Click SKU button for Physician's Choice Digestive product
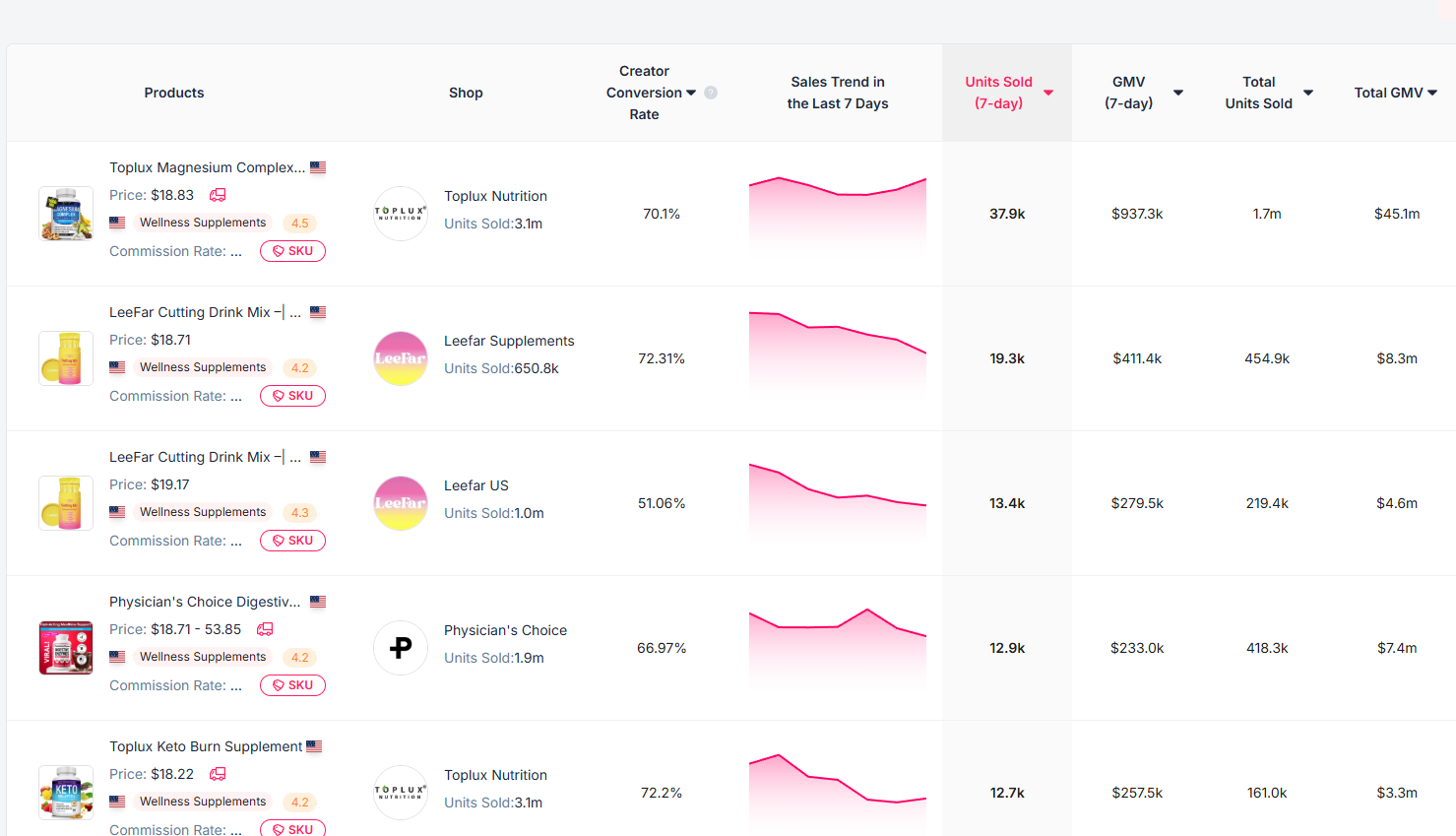 coord(292,685)
